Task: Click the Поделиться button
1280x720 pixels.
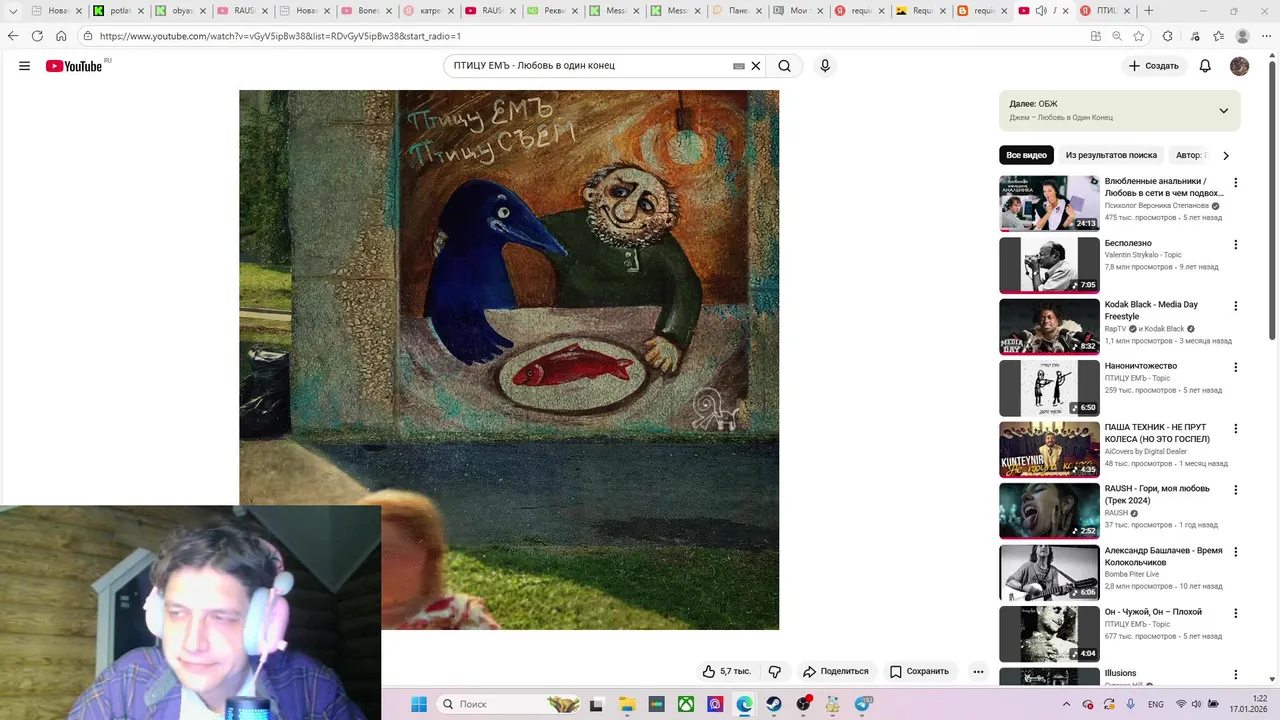Action: [x=836, y=671]
